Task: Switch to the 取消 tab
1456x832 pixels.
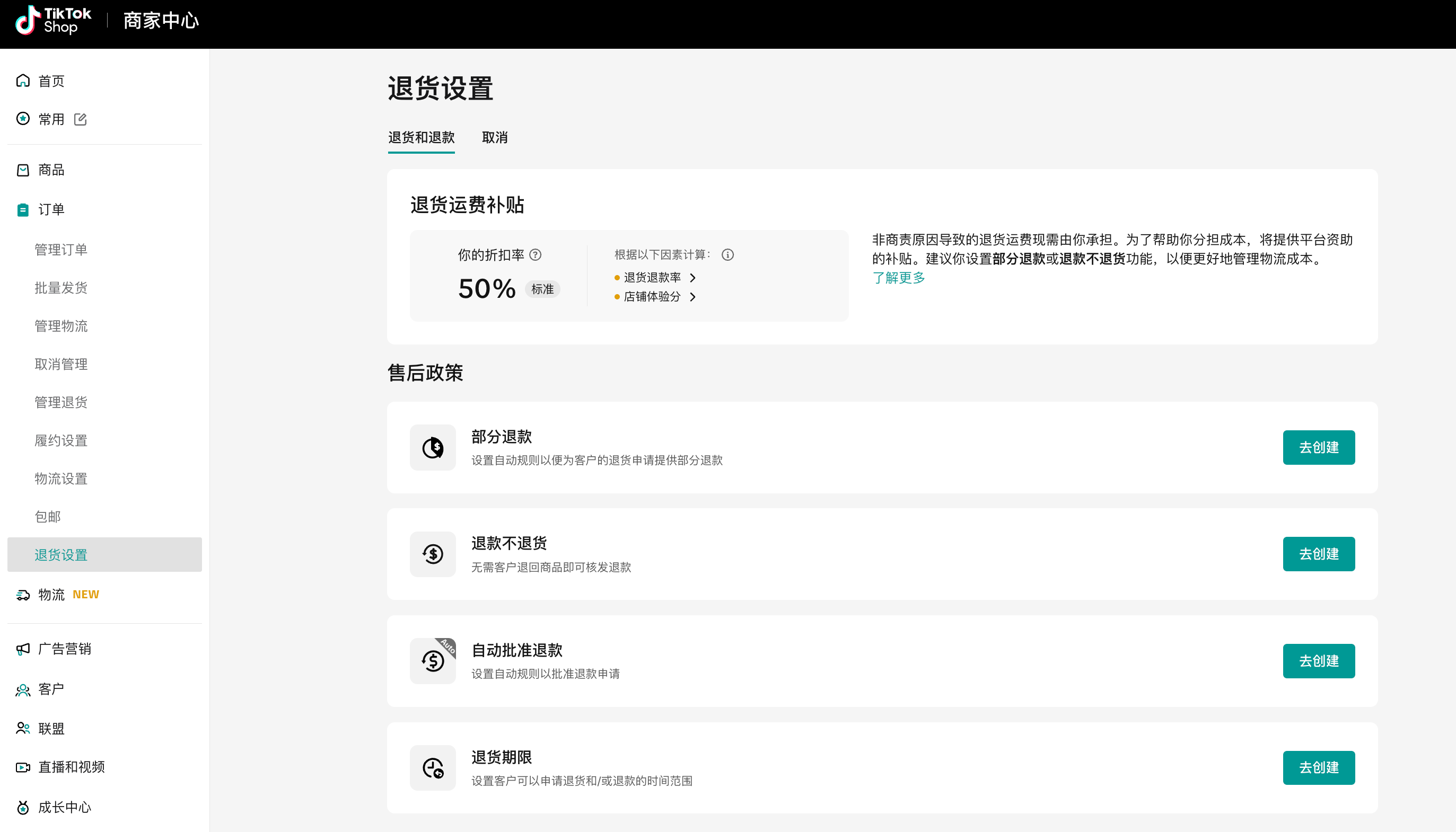Action: (495, 138)
